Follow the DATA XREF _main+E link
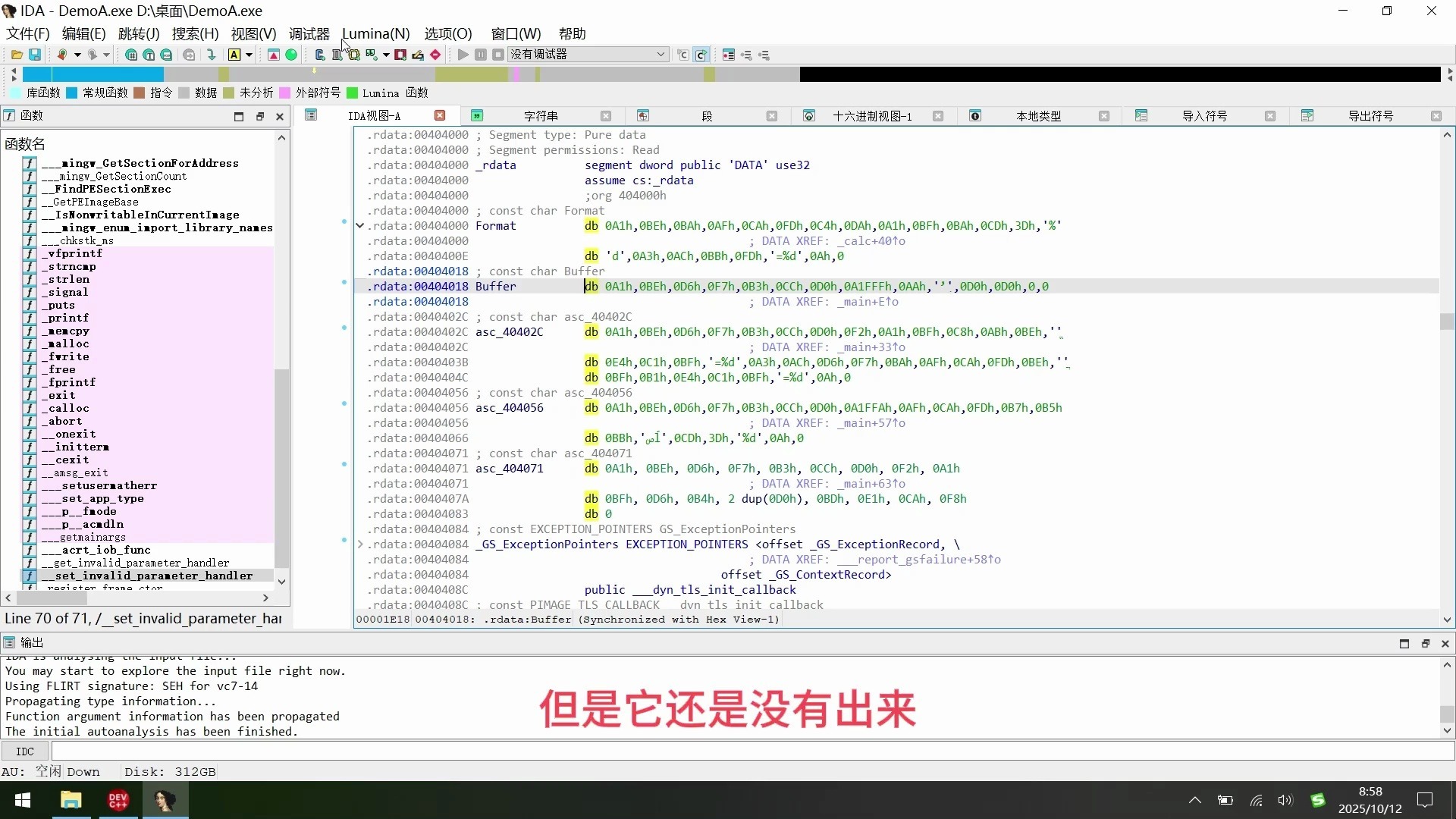This screenshot has height=819, width=1456. (861, 302)
